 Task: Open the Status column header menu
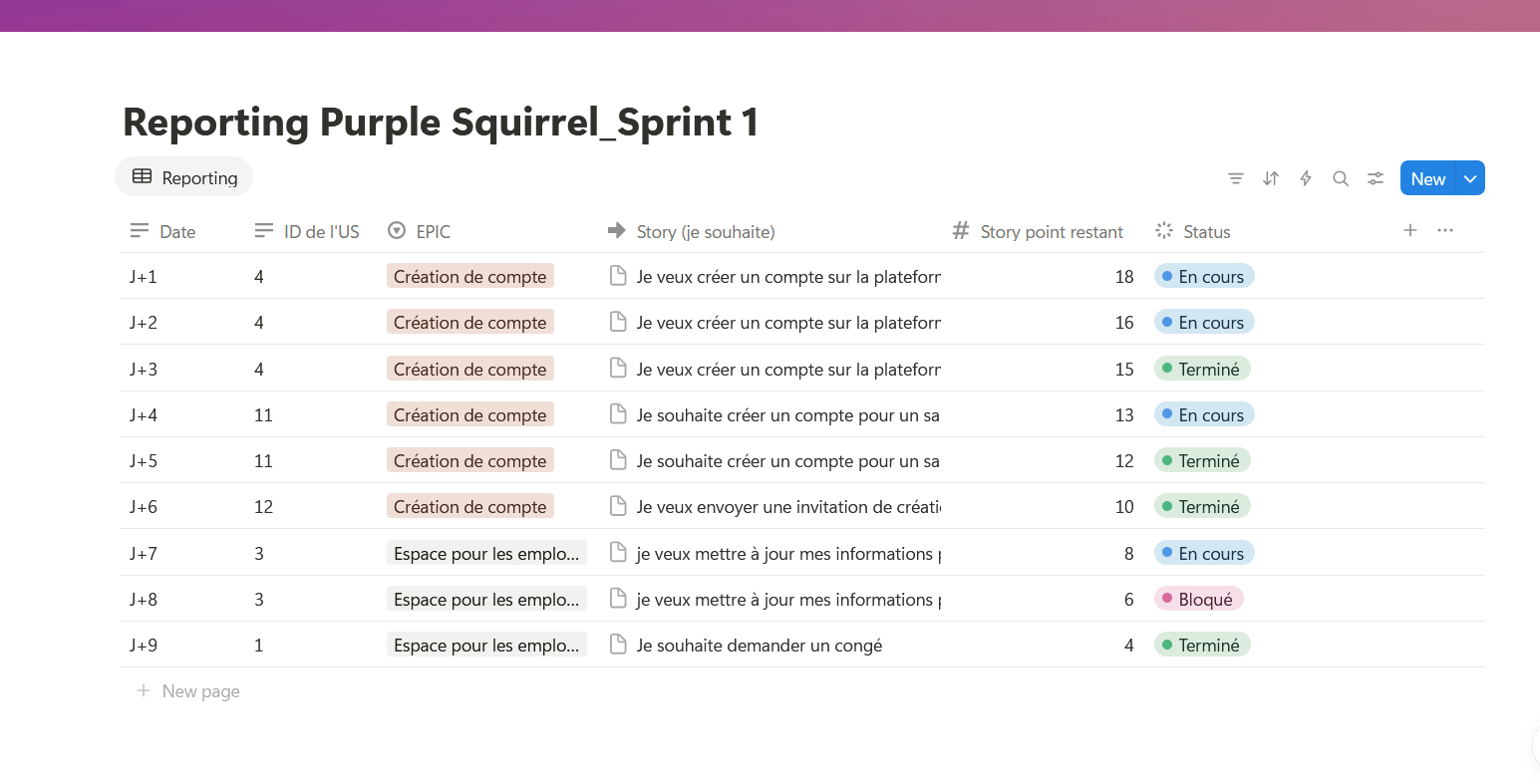(x=1207, y=230)
